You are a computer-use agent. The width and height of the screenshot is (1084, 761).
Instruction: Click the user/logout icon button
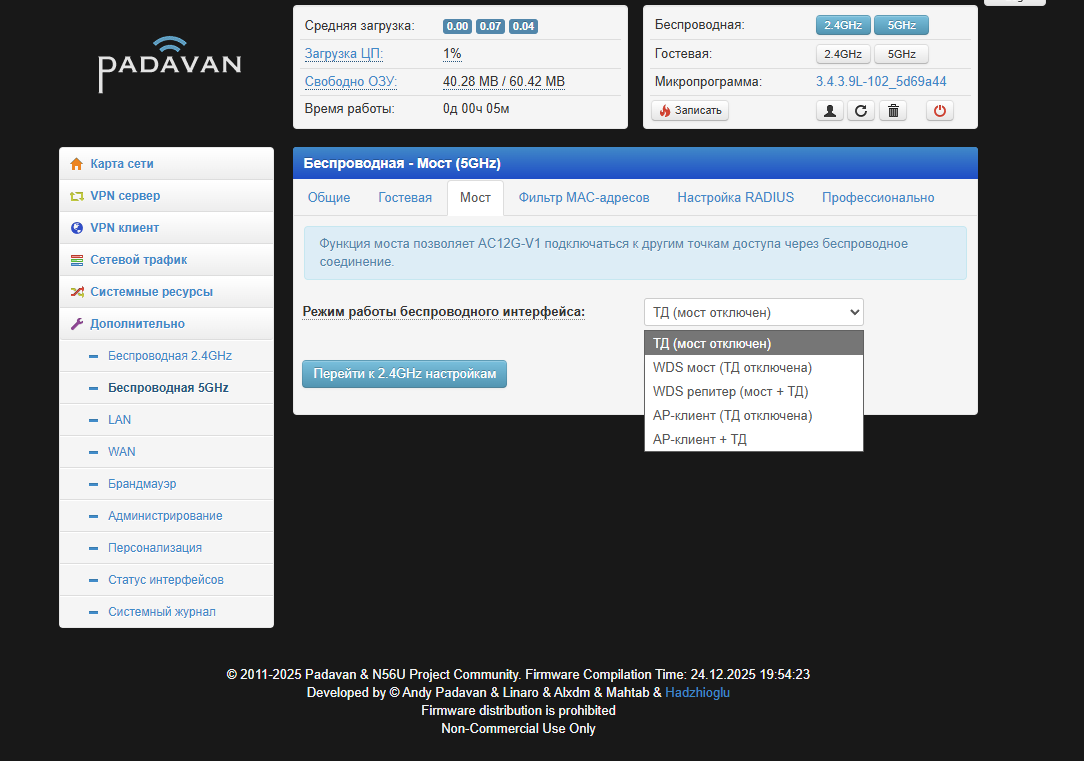point(830,111)
